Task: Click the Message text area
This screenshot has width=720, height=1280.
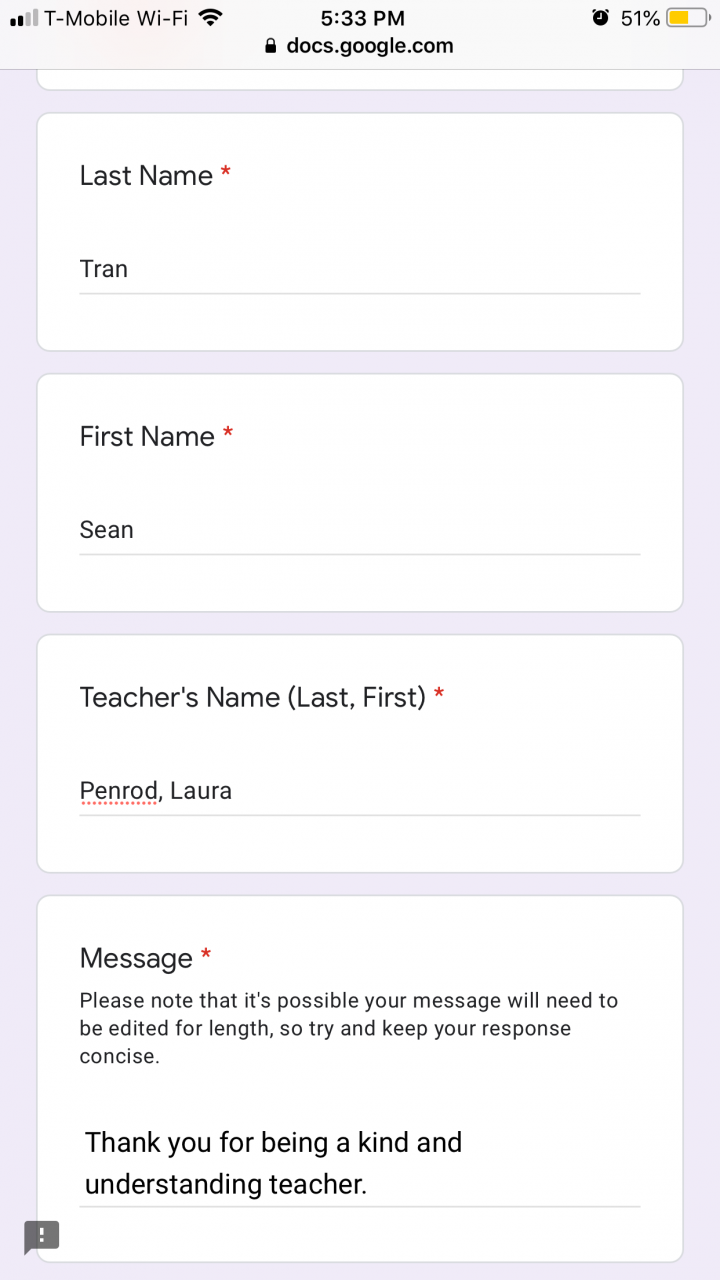Action: click(x=359, y=1164)
